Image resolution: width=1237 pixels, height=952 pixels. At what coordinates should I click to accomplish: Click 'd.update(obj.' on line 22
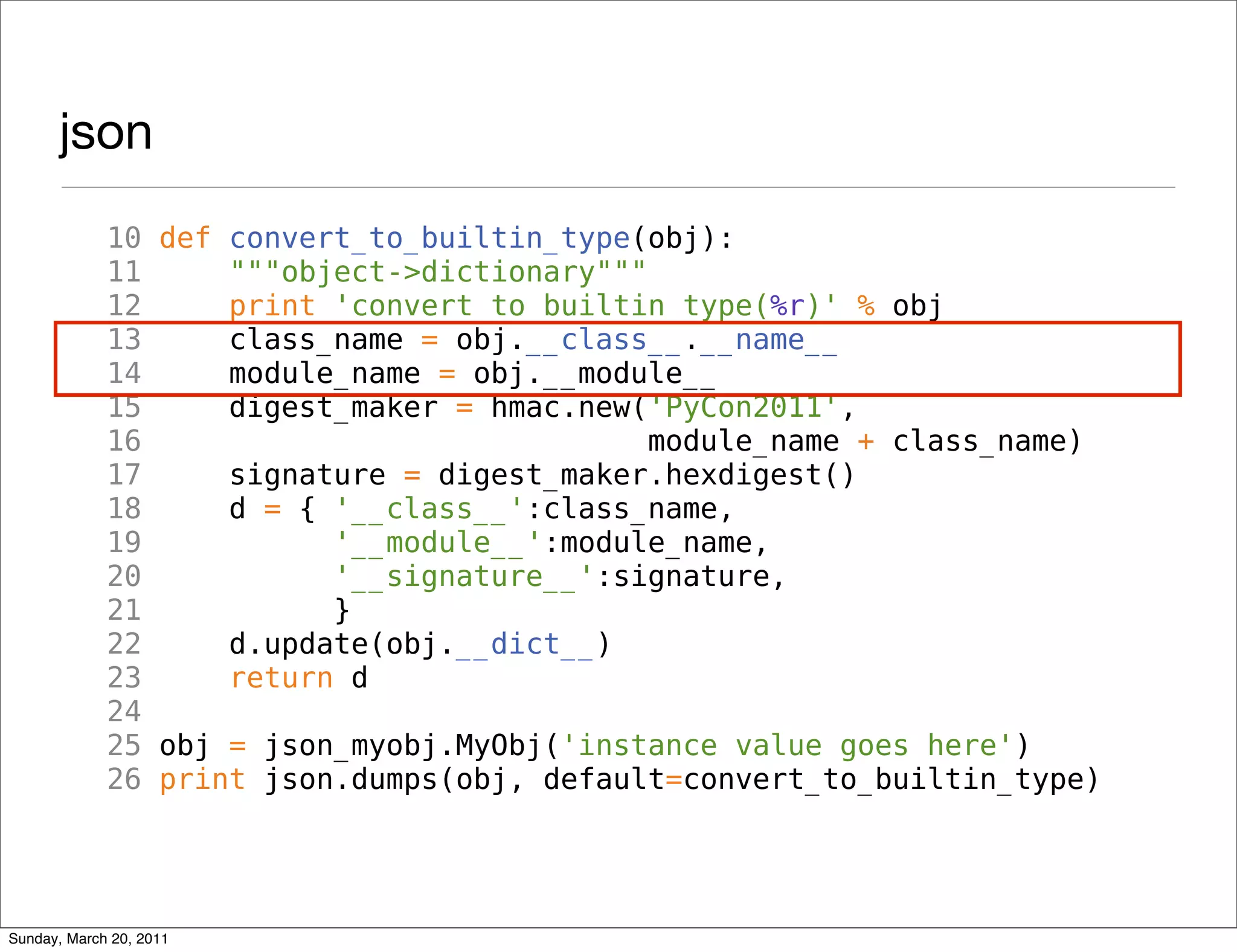(341, 645)
